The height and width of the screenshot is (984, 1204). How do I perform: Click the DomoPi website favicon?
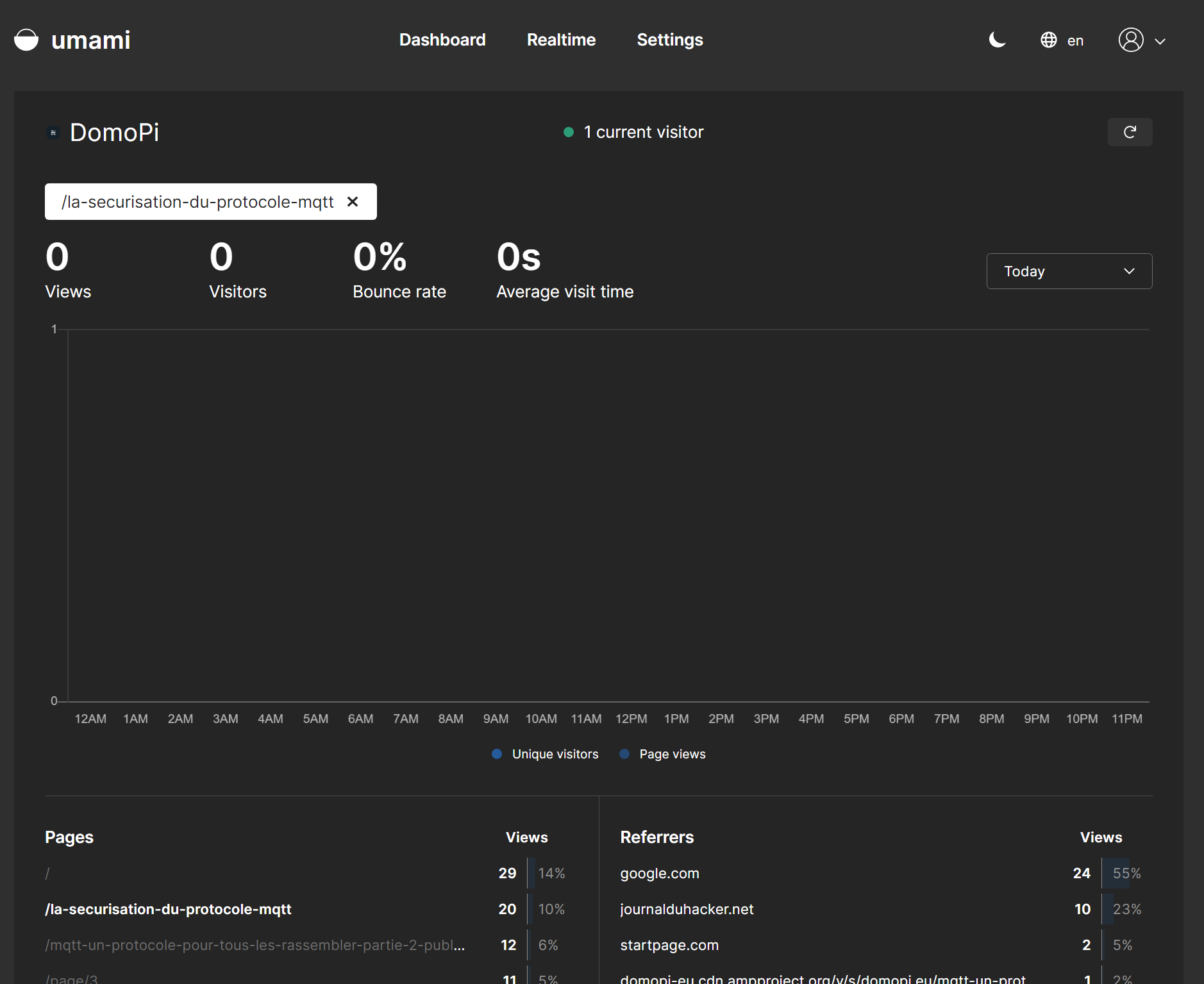tap(52, 133)
